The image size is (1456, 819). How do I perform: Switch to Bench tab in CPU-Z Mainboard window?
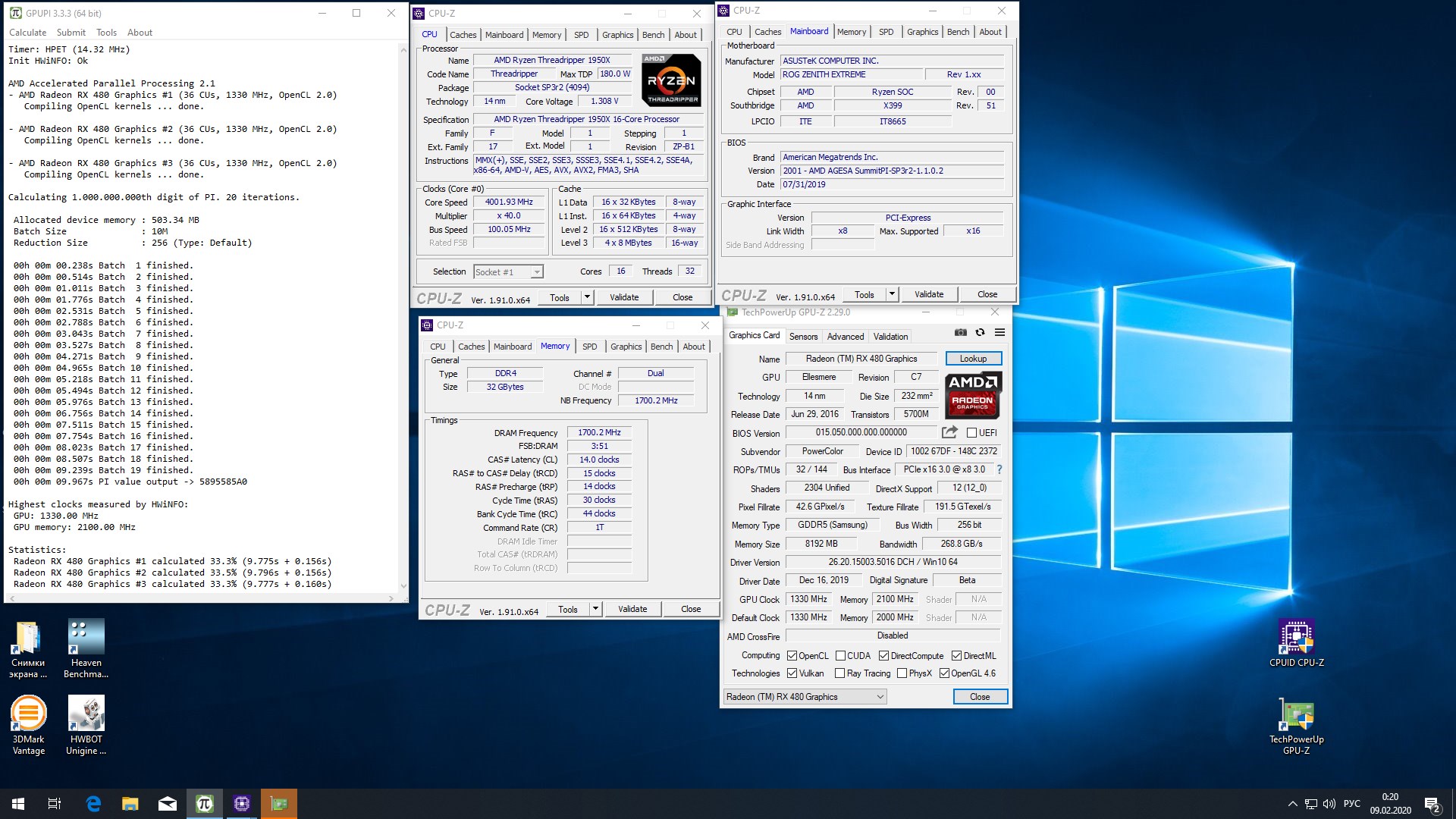(958, 32)
